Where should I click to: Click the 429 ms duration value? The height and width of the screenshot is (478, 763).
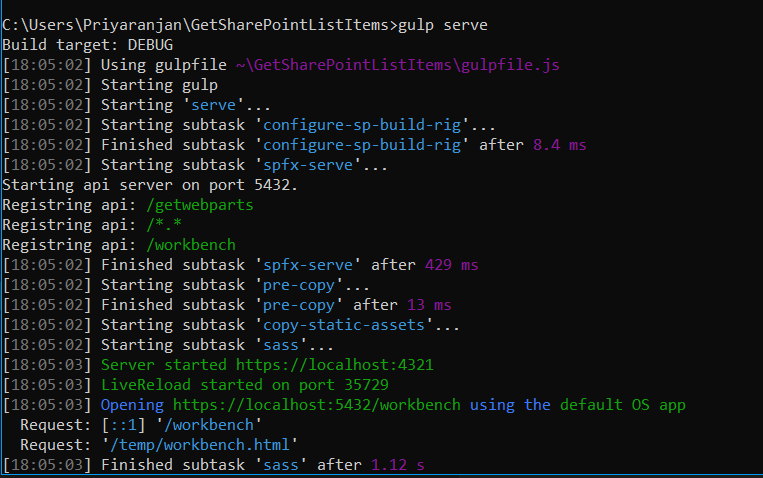[452, 265]
